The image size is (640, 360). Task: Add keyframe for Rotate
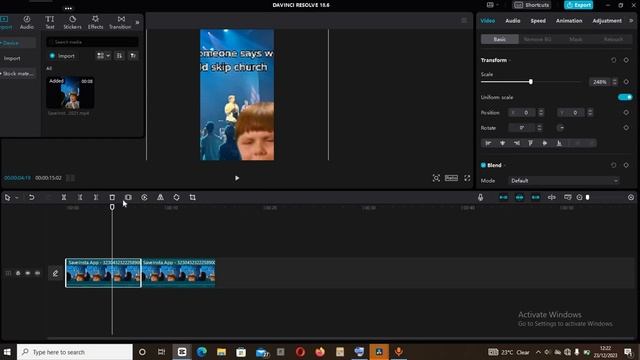point(626,128)
